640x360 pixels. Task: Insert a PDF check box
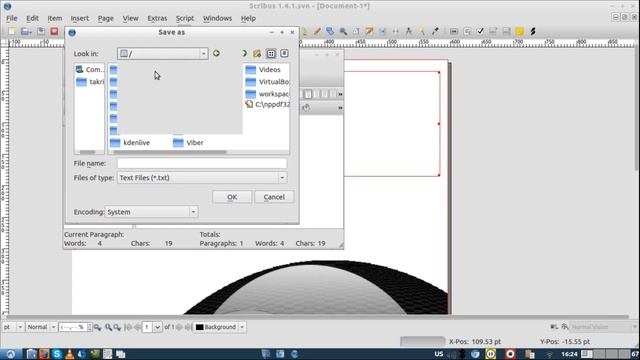click(x=480, y=31)
